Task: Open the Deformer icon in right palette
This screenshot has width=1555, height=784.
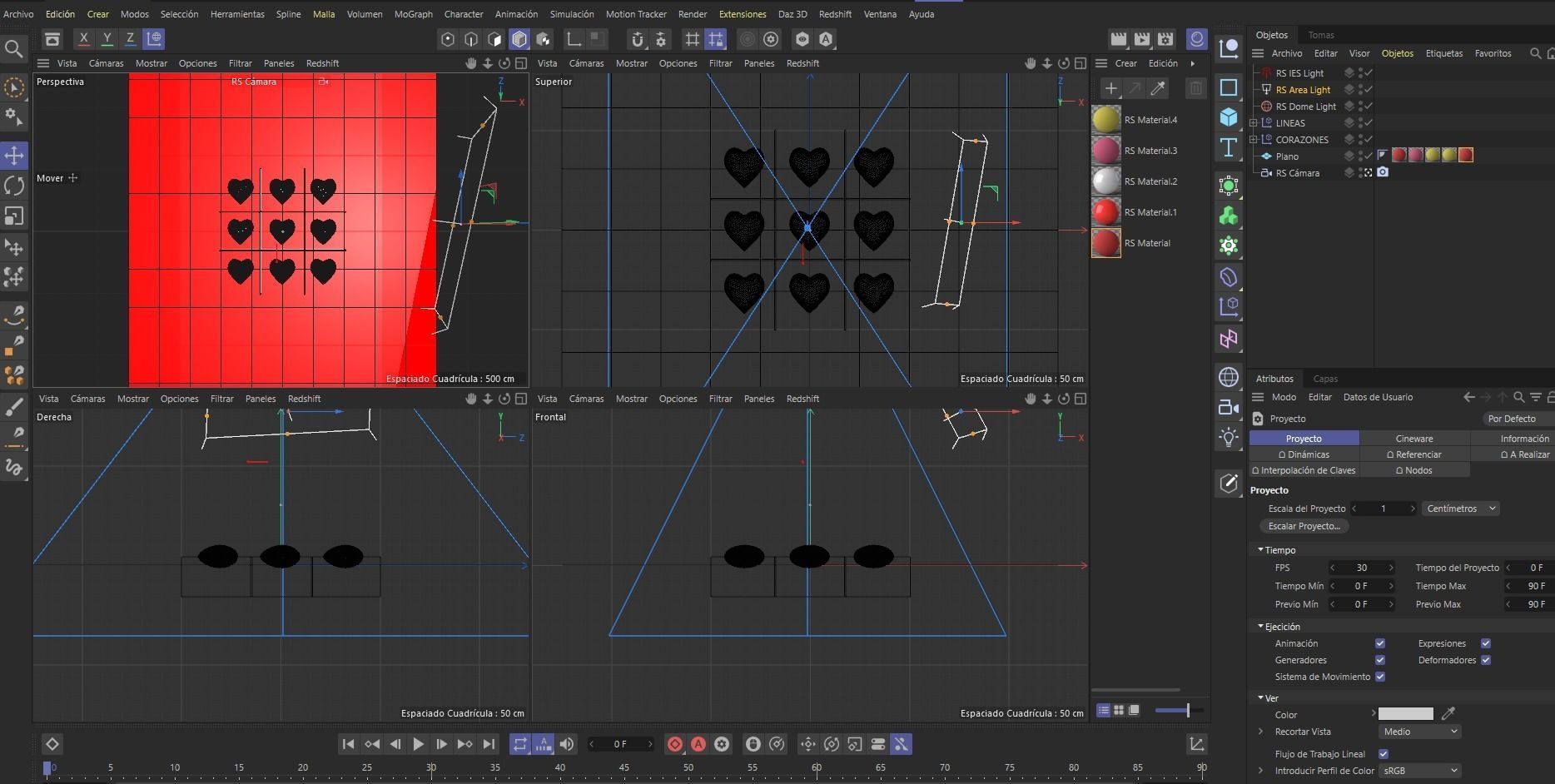Action: click(x=1229, y=277)
